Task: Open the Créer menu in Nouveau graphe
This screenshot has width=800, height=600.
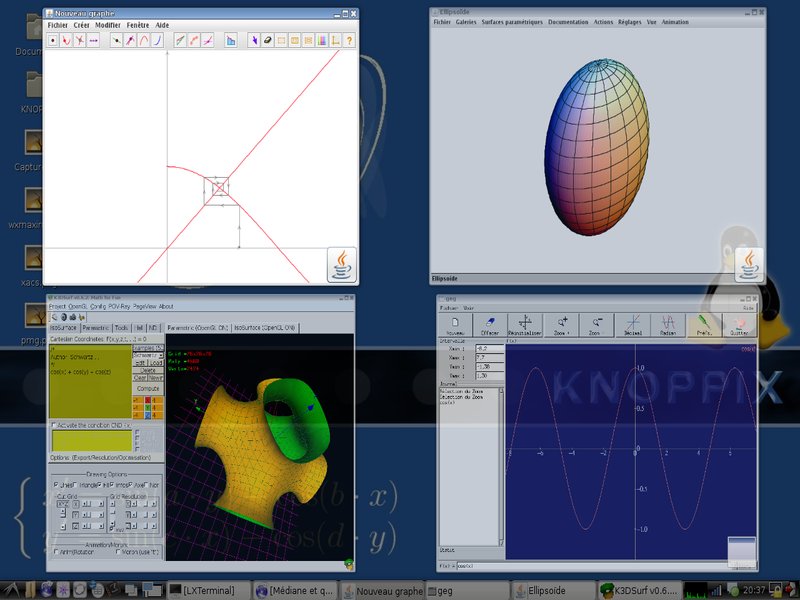Action: (x=81, y=24)
